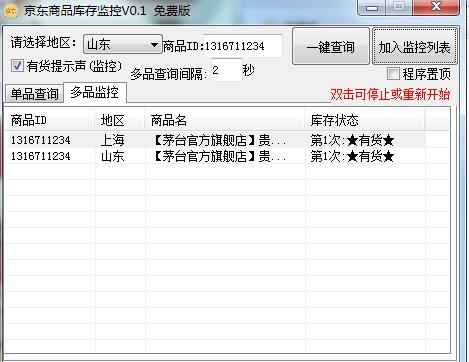
Task: Click the 库存状态 column header
Action: (365, 120)
